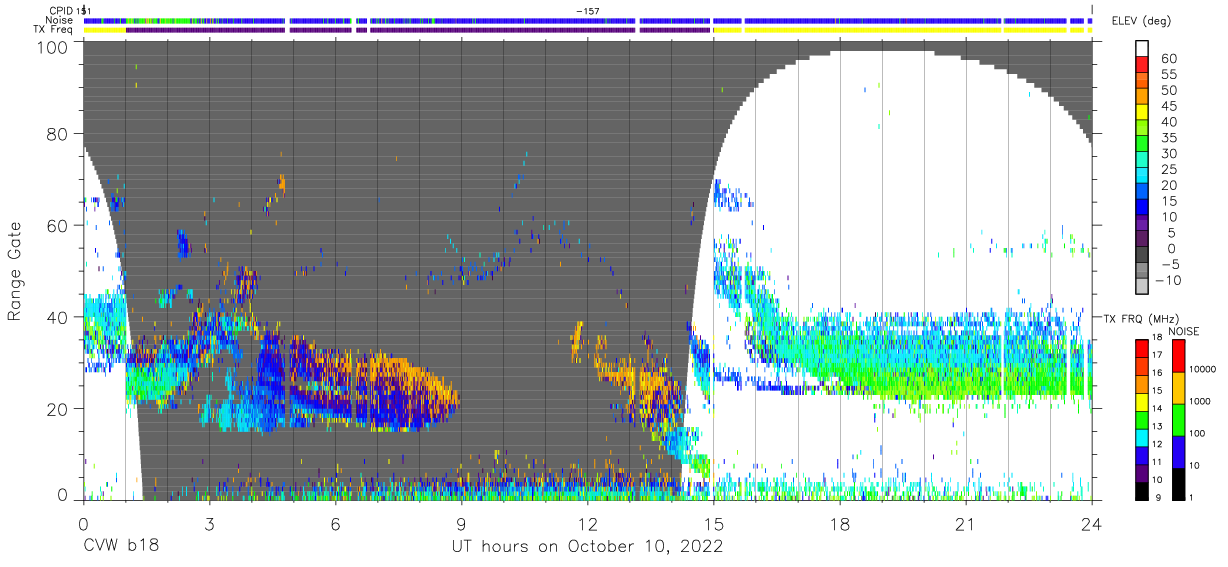Click the TX Freq strip above the plot
The height and width of the screenshot is (567, 1228).
[x=588, y=30]
